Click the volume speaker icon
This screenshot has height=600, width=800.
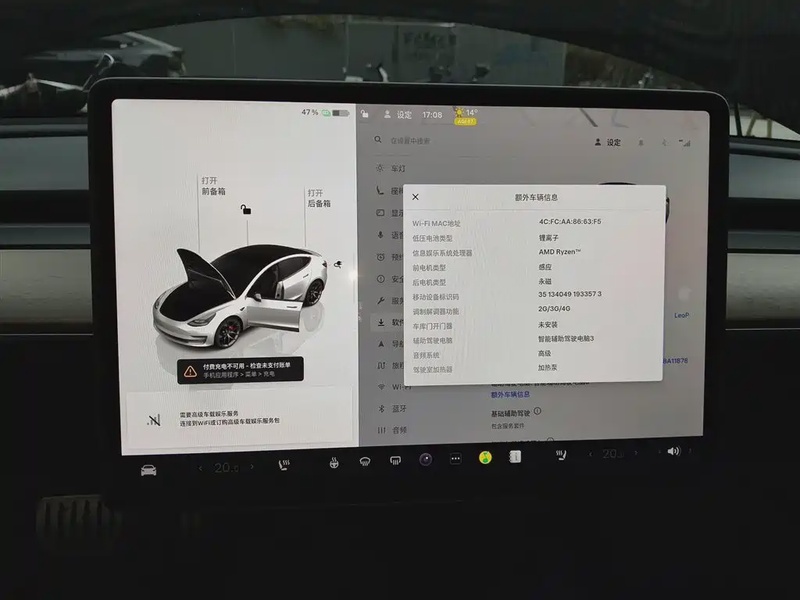pos(673,451)
